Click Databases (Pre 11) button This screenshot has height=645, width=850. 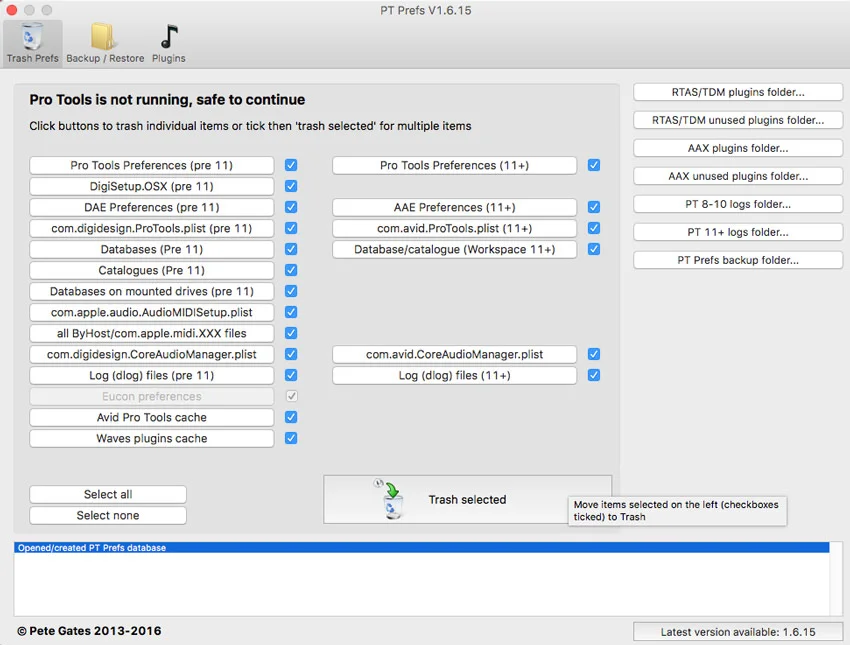tap(152, 249)
